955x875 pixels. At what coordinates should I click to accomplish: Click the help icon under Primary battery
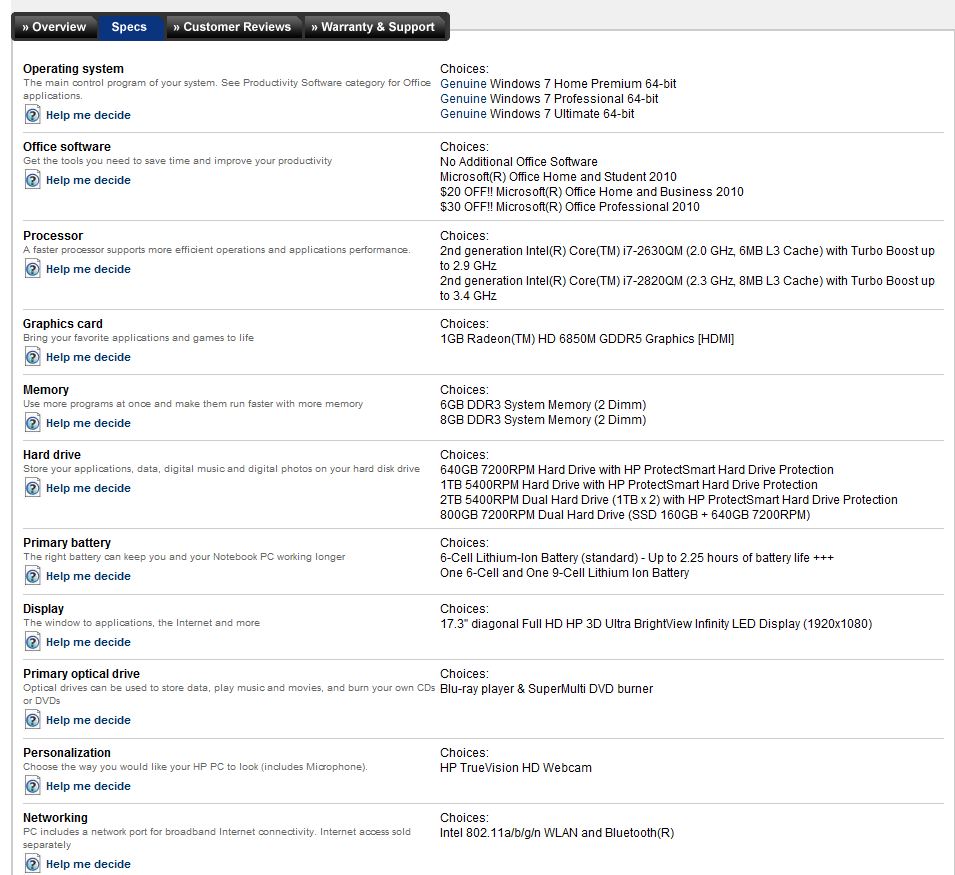click(33, 575)
